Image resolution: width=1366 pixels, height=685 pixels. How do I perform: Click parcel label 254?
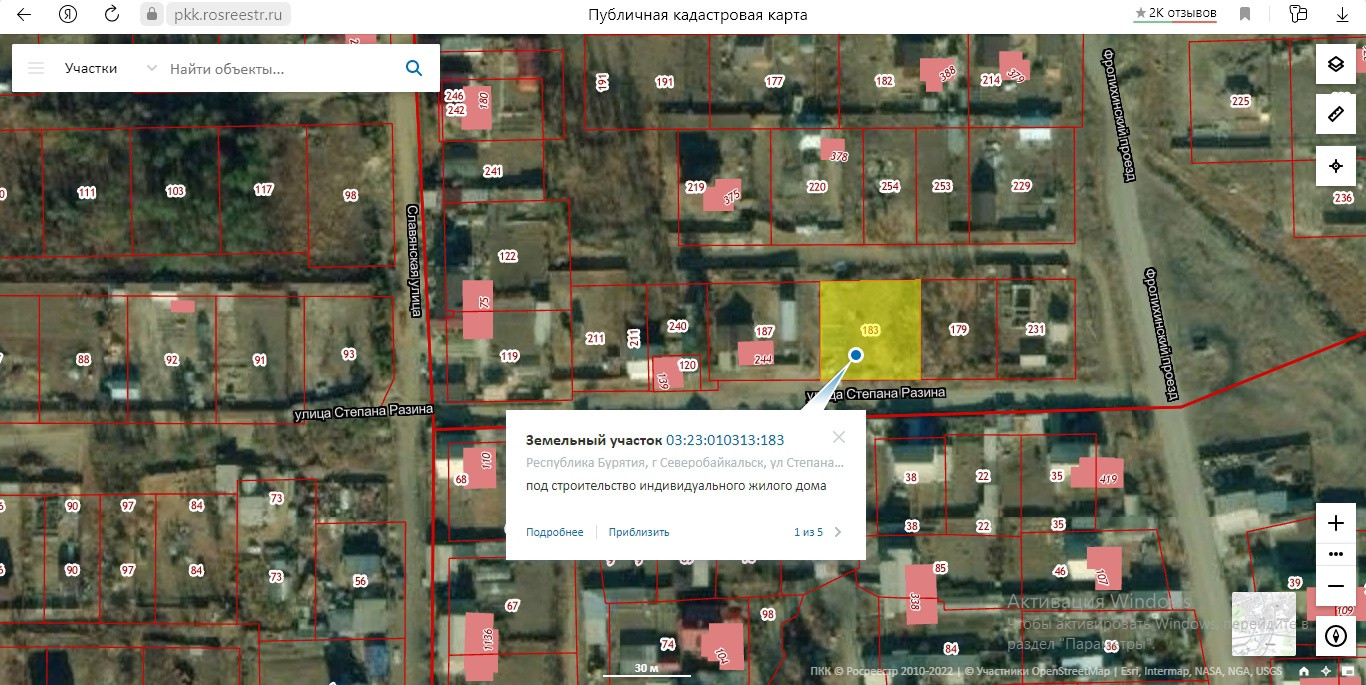tap(889, 186)
